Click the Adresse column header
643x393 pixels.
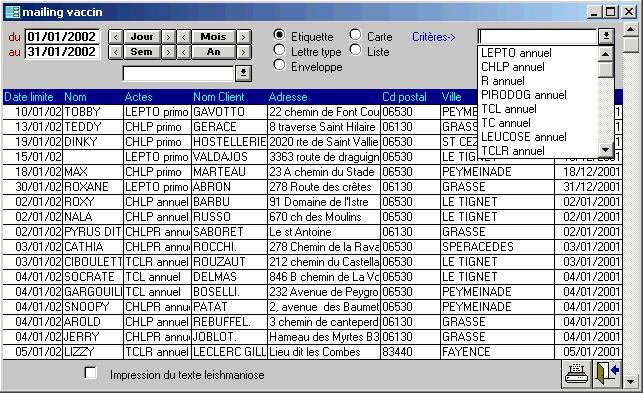pyautogui.click(x=288, y=97)
